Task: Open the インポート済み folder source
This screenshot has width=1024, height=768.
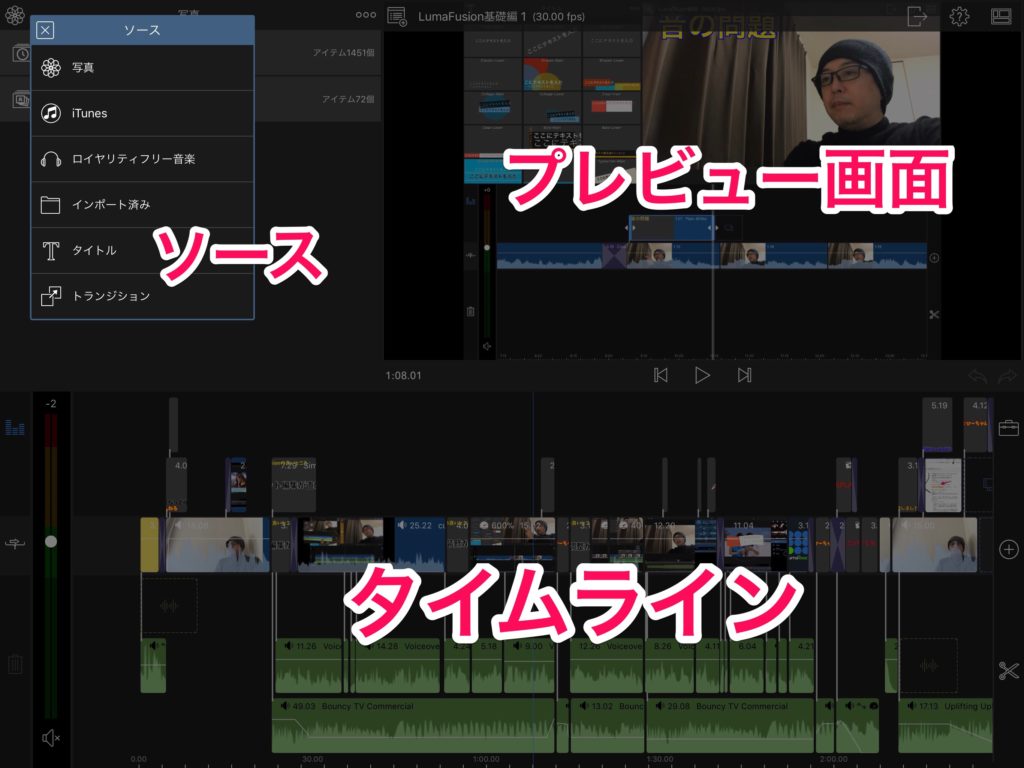Action: coord(142,205)
